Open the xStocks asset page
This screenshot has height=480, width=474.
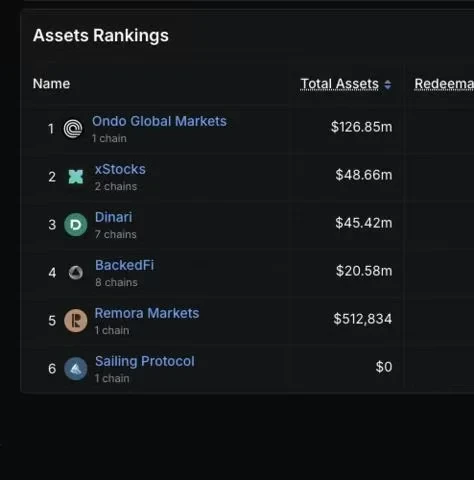tap(120, 169)
